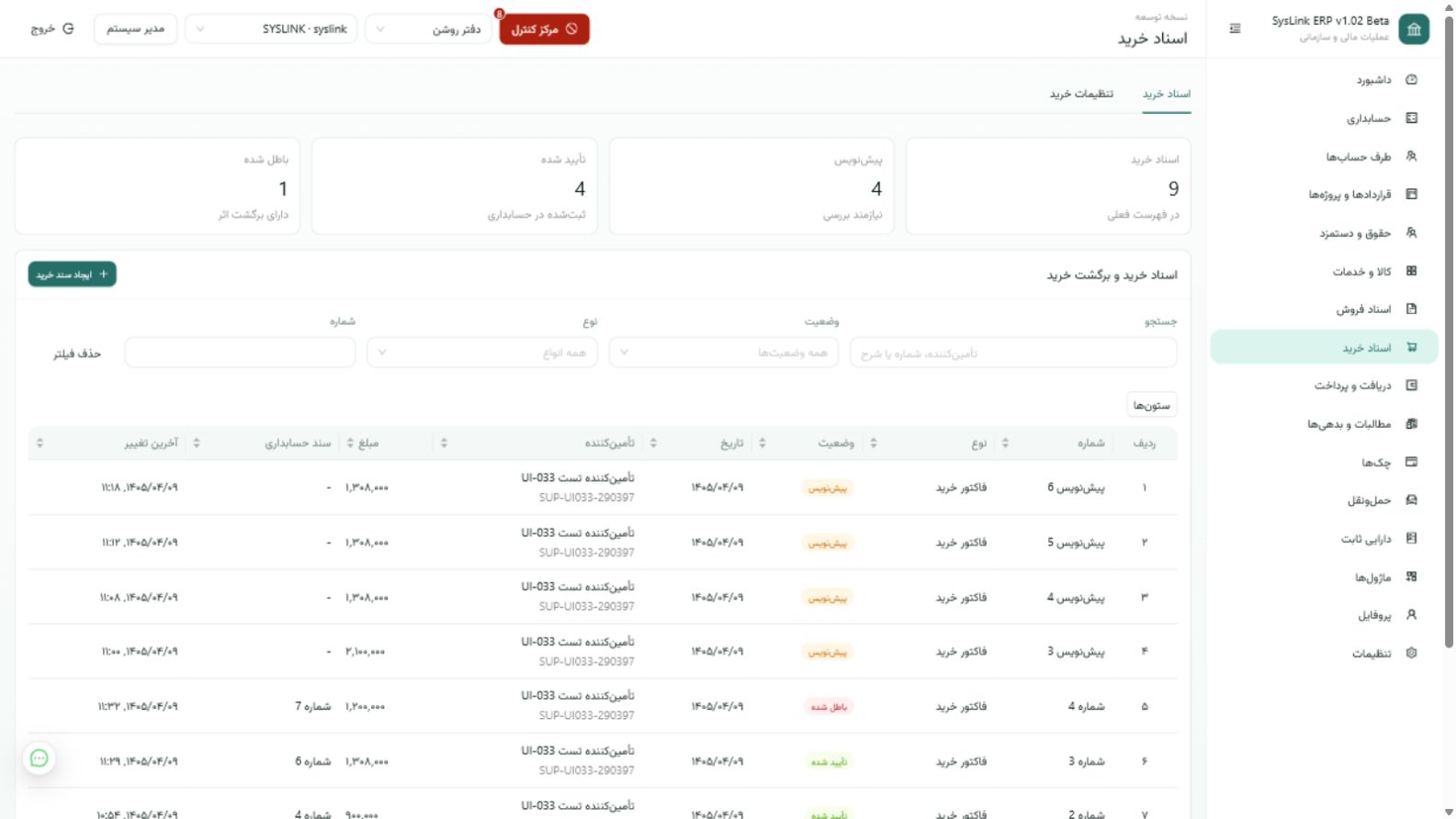The width and height of the screenshot is (1456, 819).
Task: Sort table by مبلغ column arrows
Action: (x=349, y=443)
